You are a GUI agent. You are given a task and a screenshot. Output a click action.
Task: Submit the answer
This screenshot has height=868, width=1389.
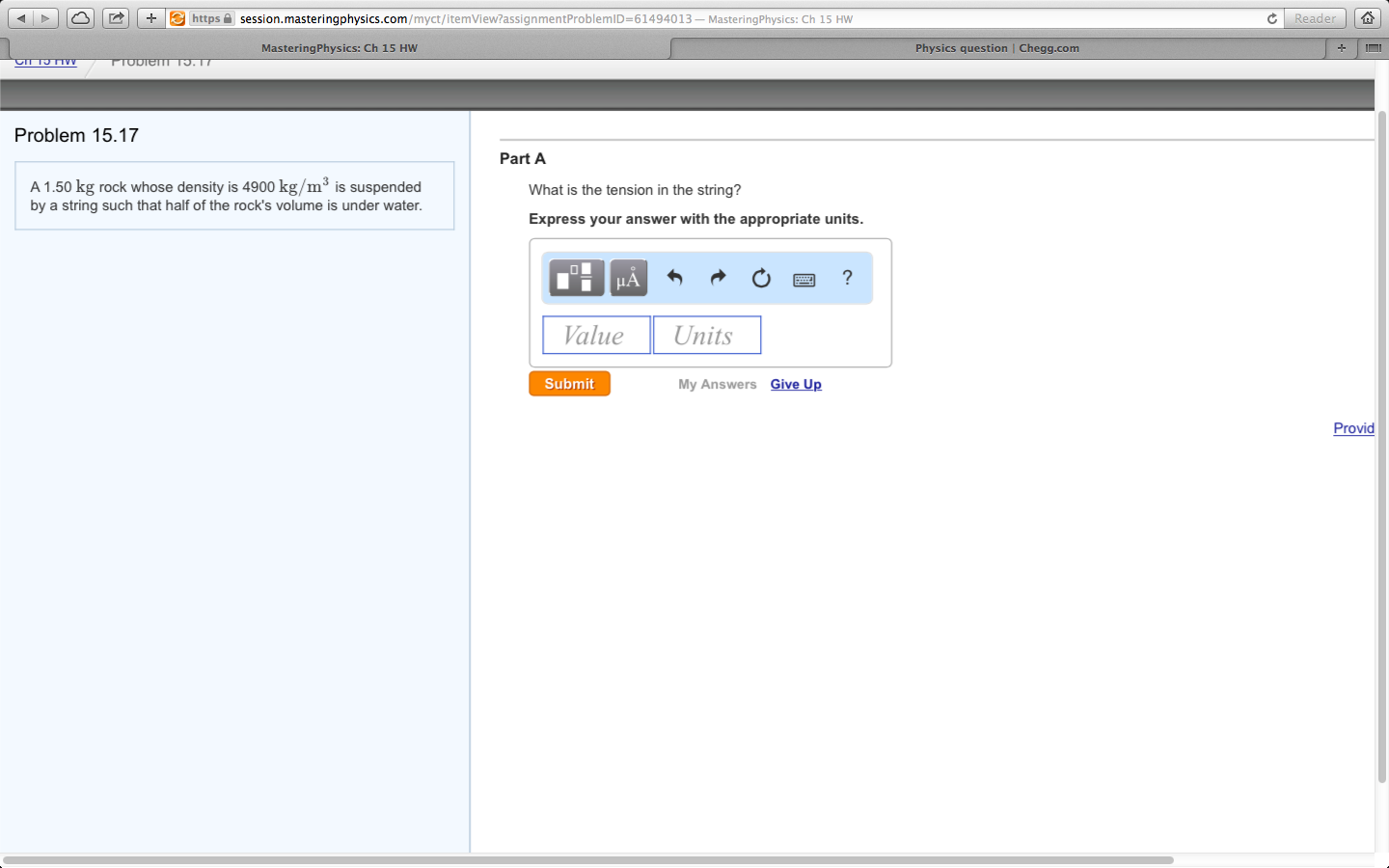(x=569, y=384)
